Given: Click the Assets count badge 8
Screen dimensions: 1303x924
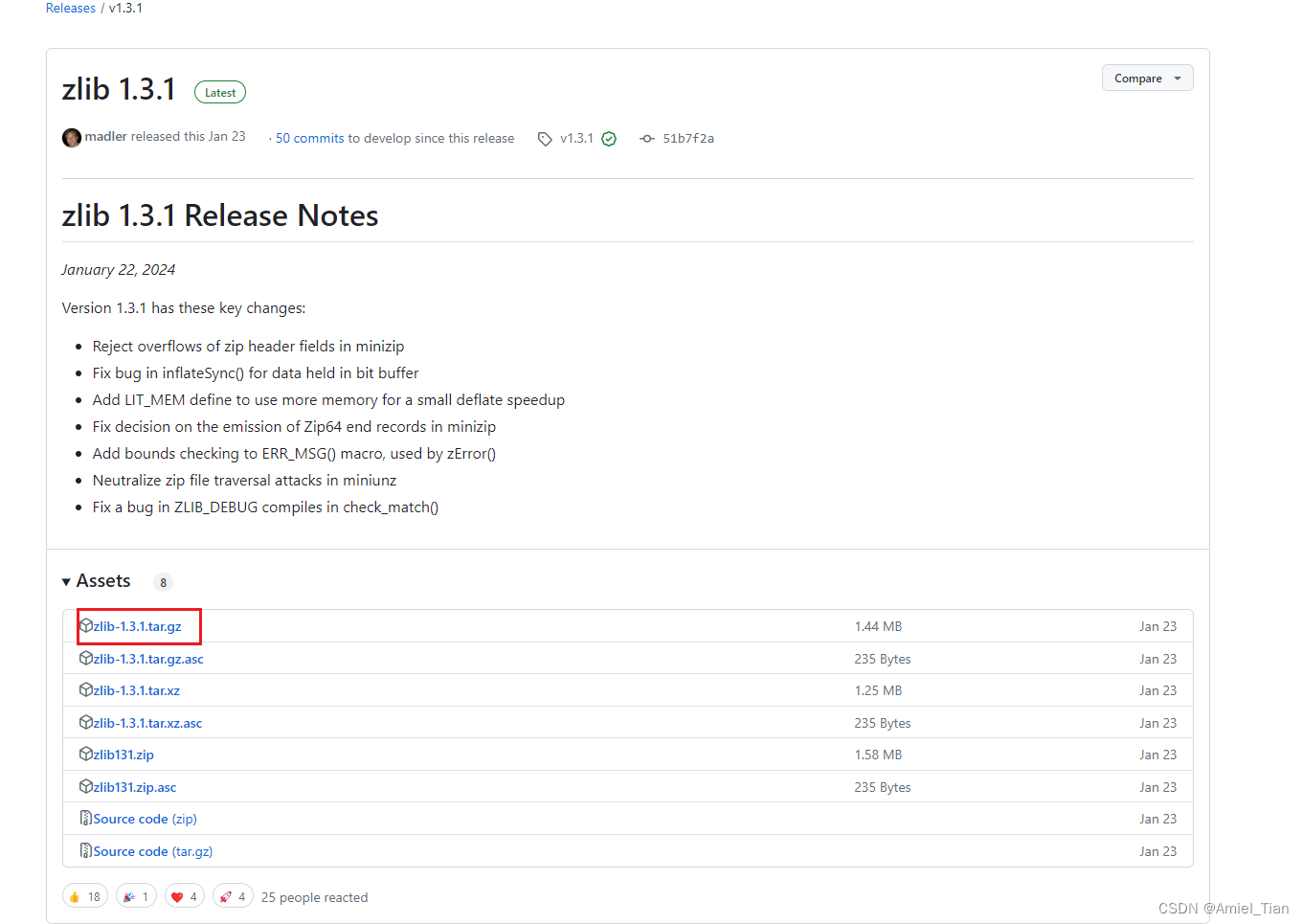Looking at the screenshot, I should (x=163, y=582).
